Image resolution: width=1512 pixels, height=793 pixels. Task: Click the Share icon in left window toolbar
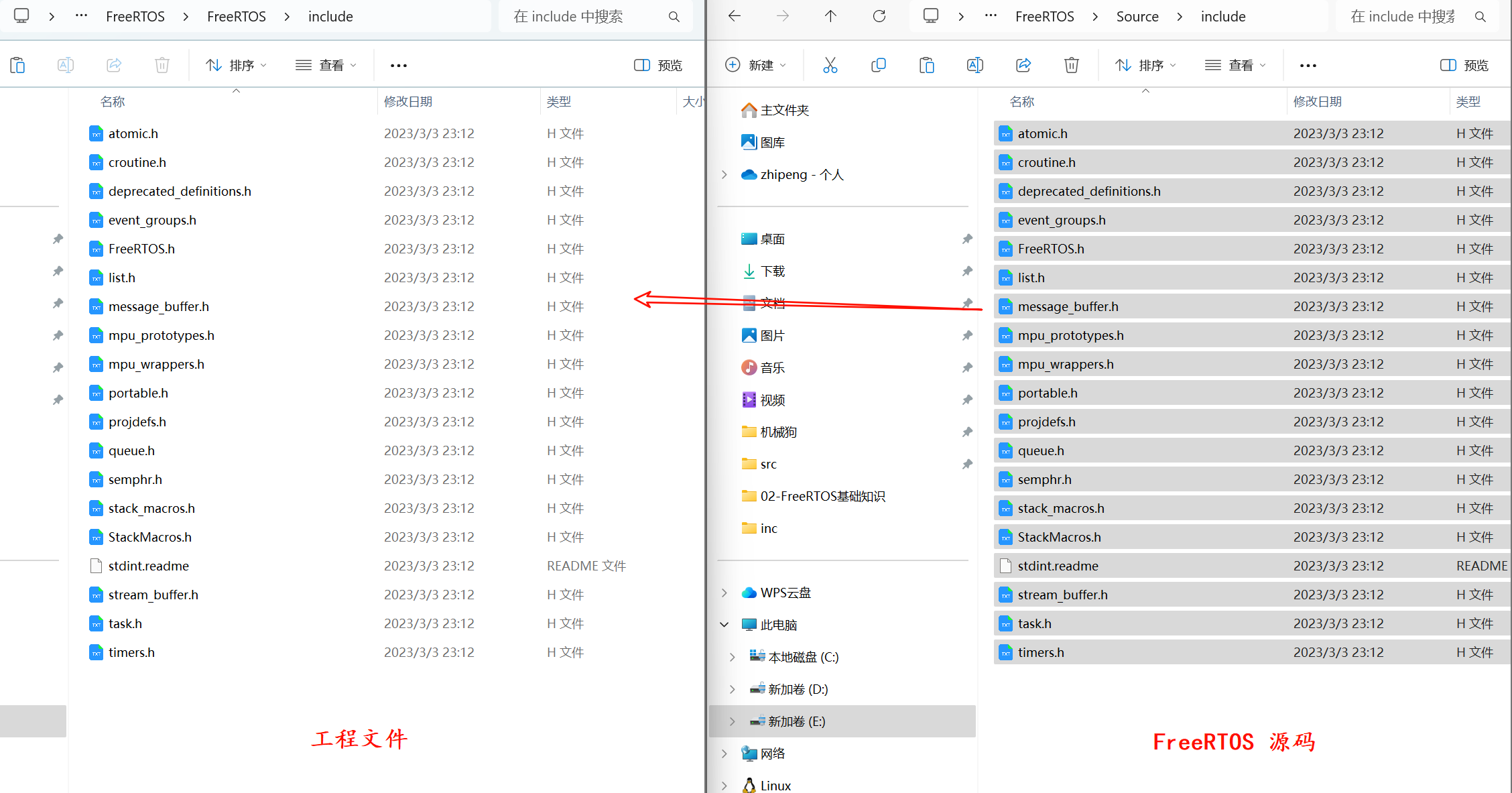[114, 65]
